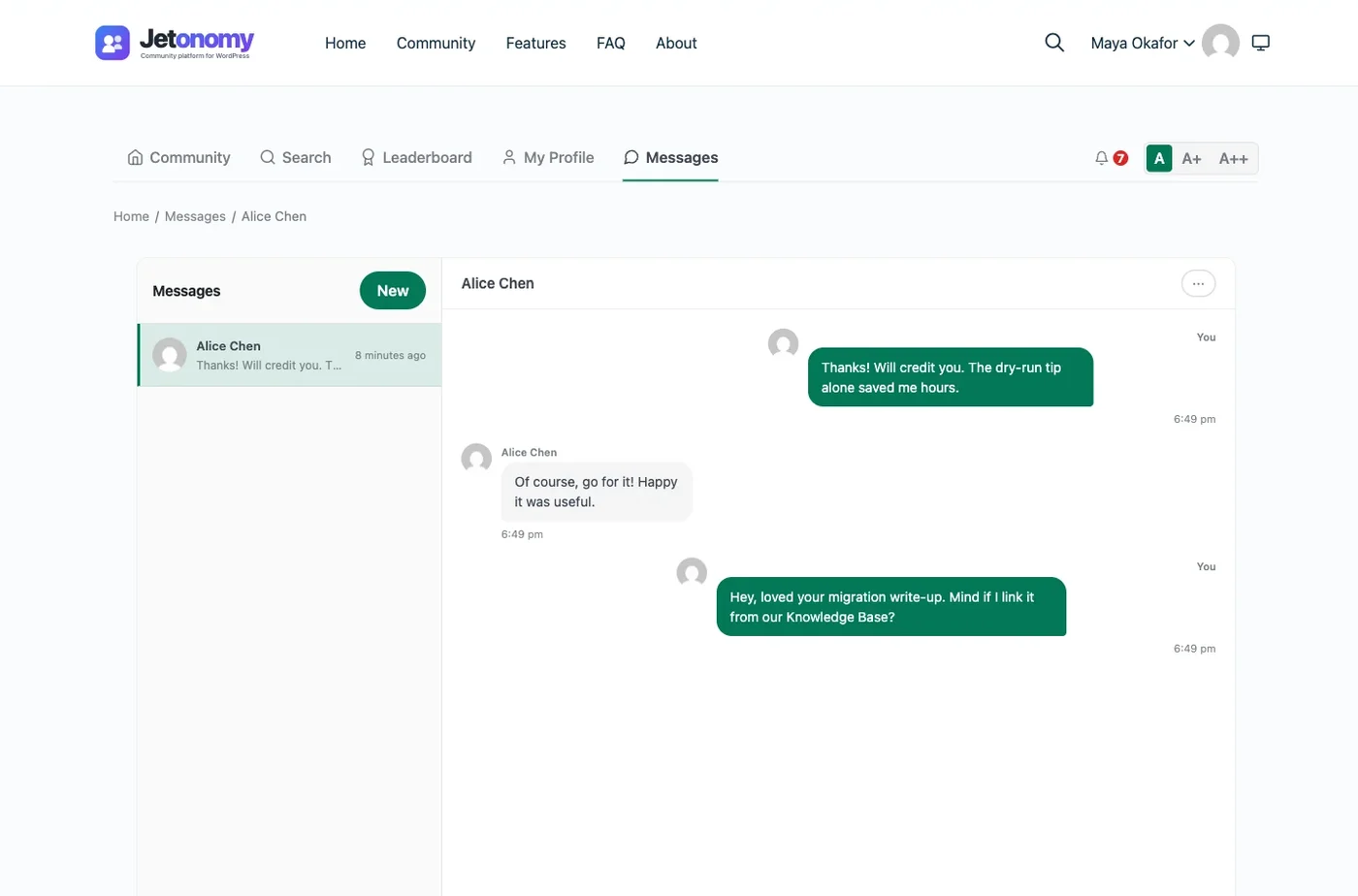The image size is (1358, 896).
Task: Click the Home breadcrumb link
Action: (131, 216)
